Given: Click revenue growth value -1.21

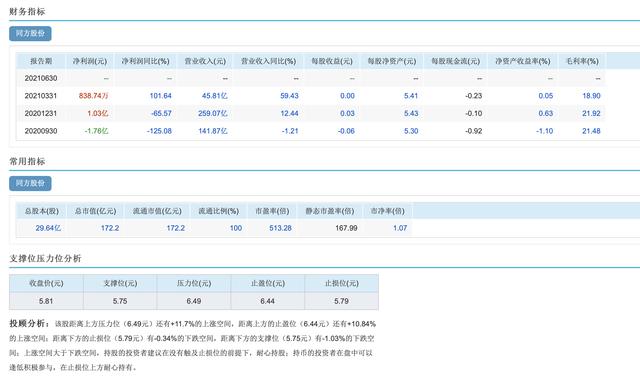Looking at the screenshot, I should click(290, 131).
